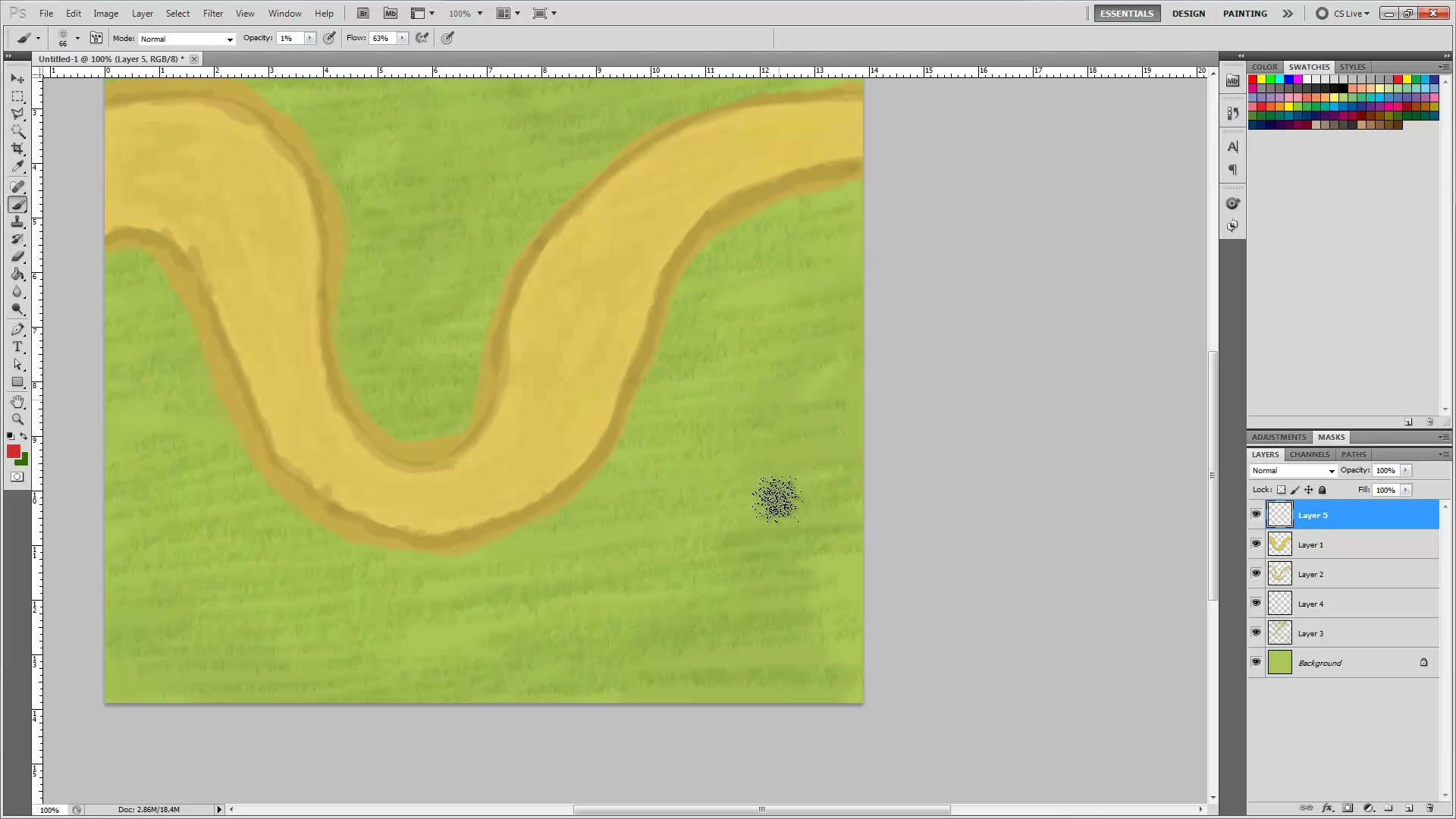Select the Zoom tool in toolbox
1456x819 pixels.
coord(17,419)
